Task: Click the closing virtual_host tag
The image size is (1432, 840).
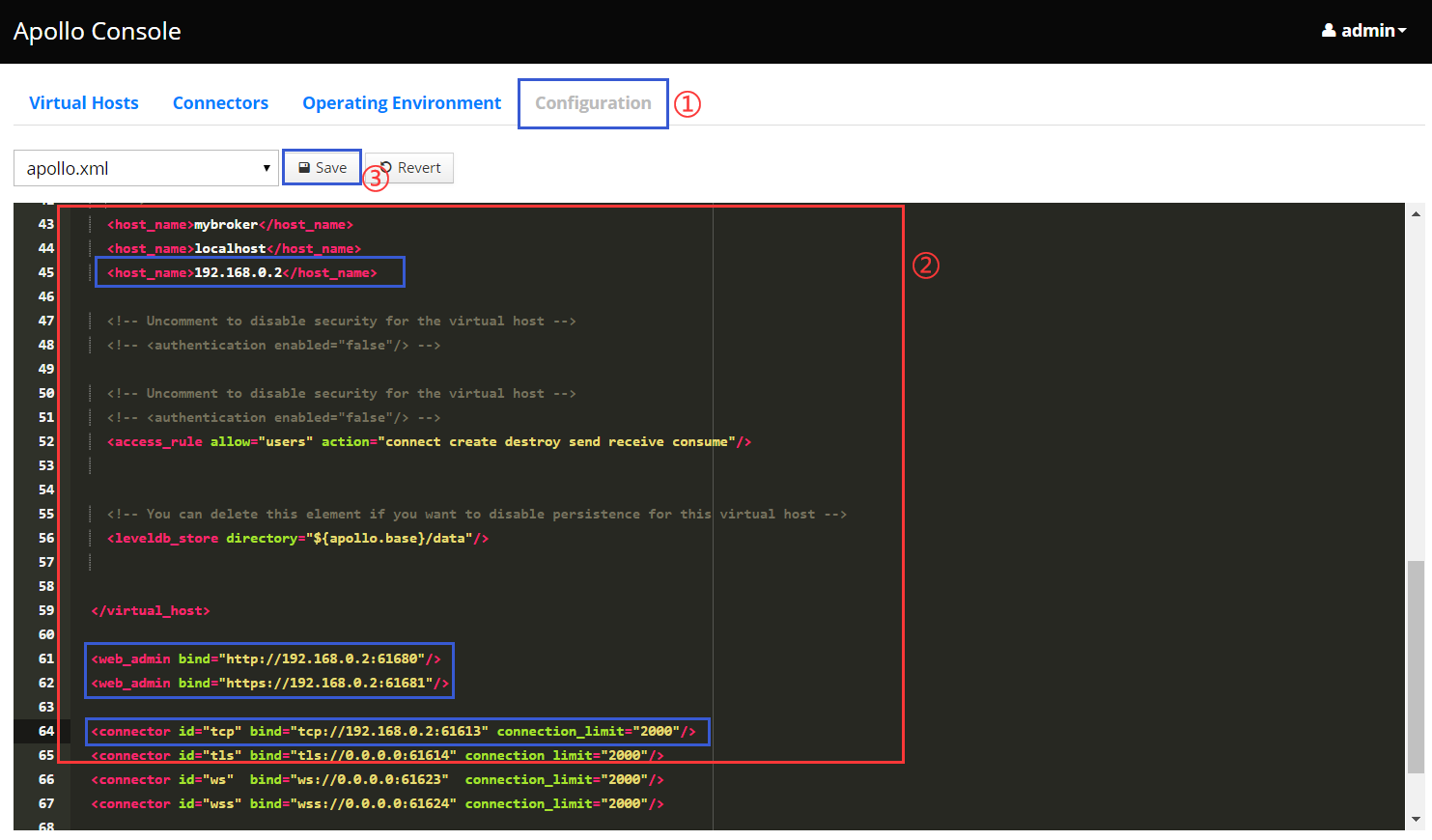Action: 151,610
